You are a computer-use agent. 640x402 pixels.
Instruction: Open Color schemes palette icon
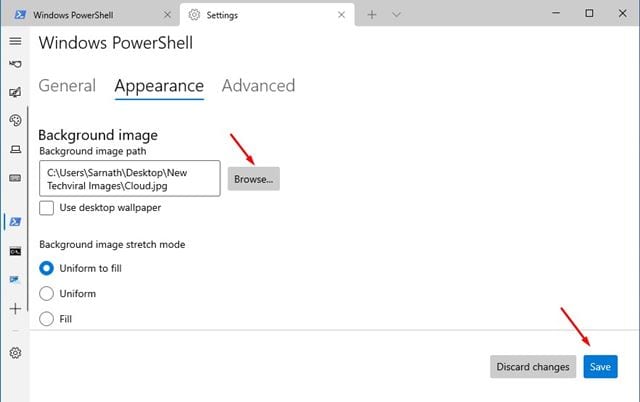click(16, 120)
